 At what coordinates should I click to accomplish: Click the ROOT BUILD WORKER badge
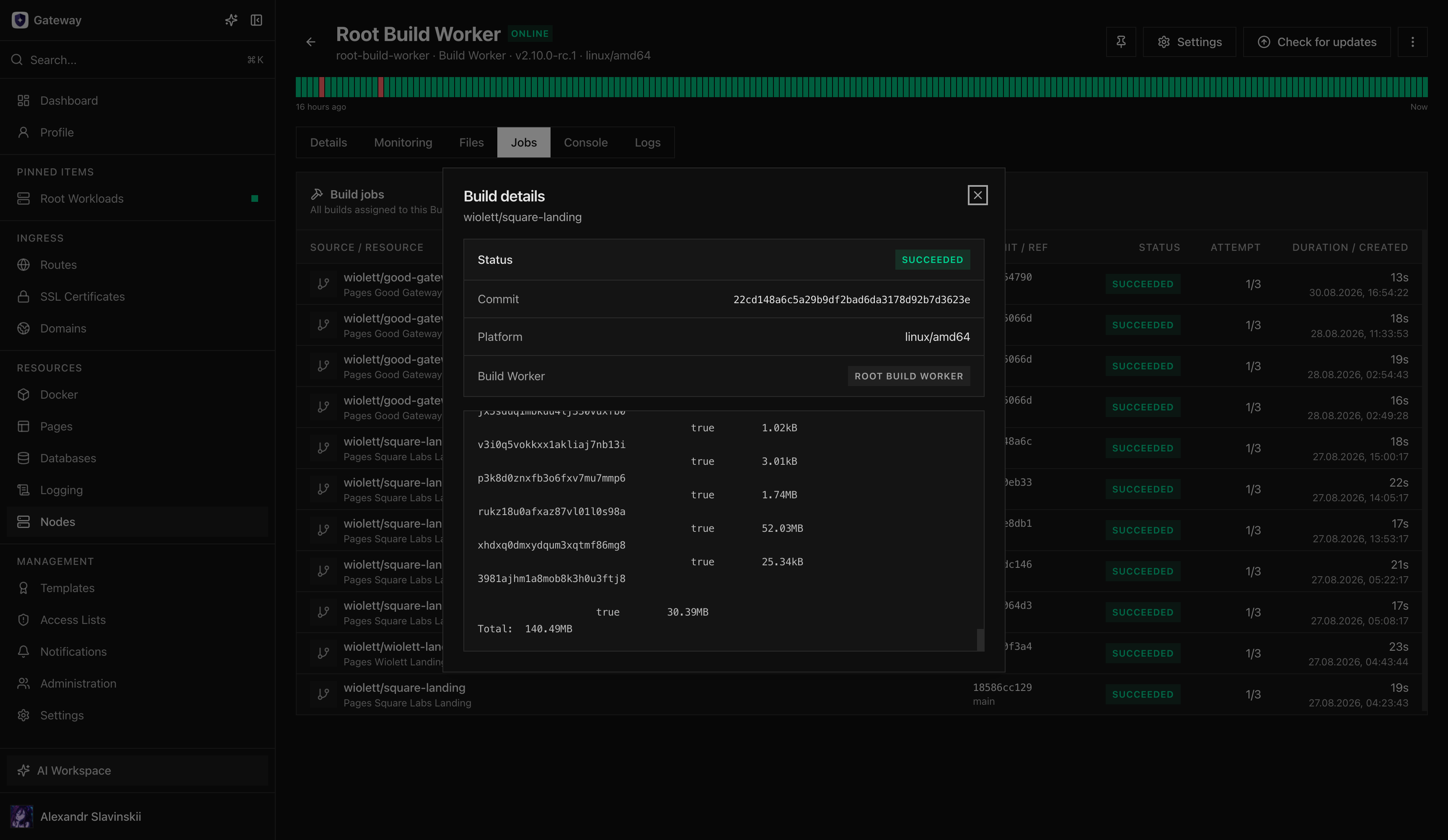point(908,376)
